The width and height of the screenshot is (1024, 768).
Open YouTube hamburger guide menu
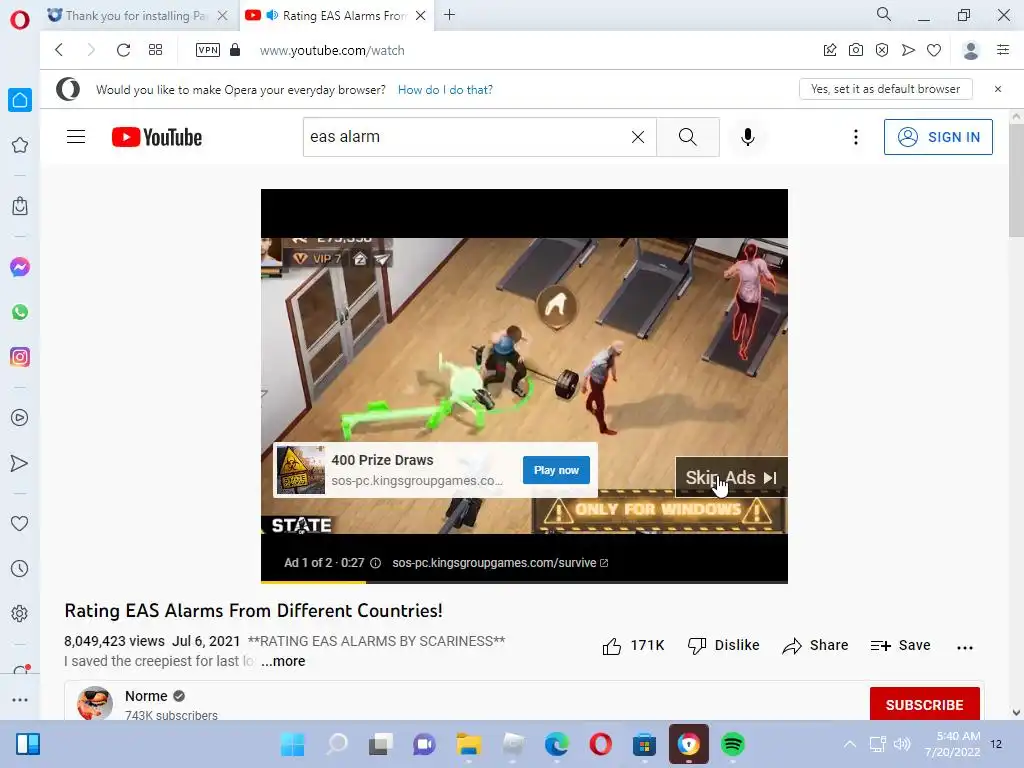coord(76,136)
